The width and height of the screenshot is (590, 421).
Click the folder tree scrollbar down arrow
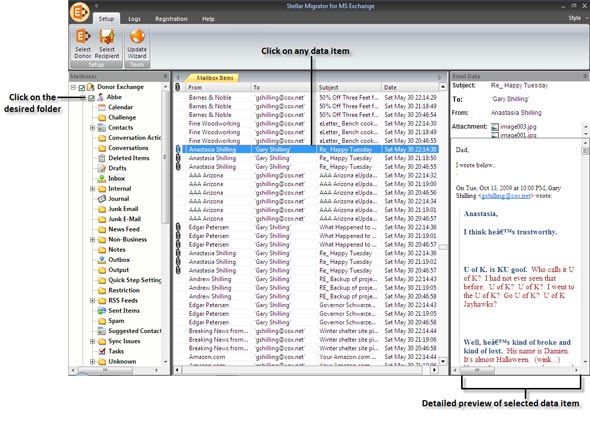165,362
